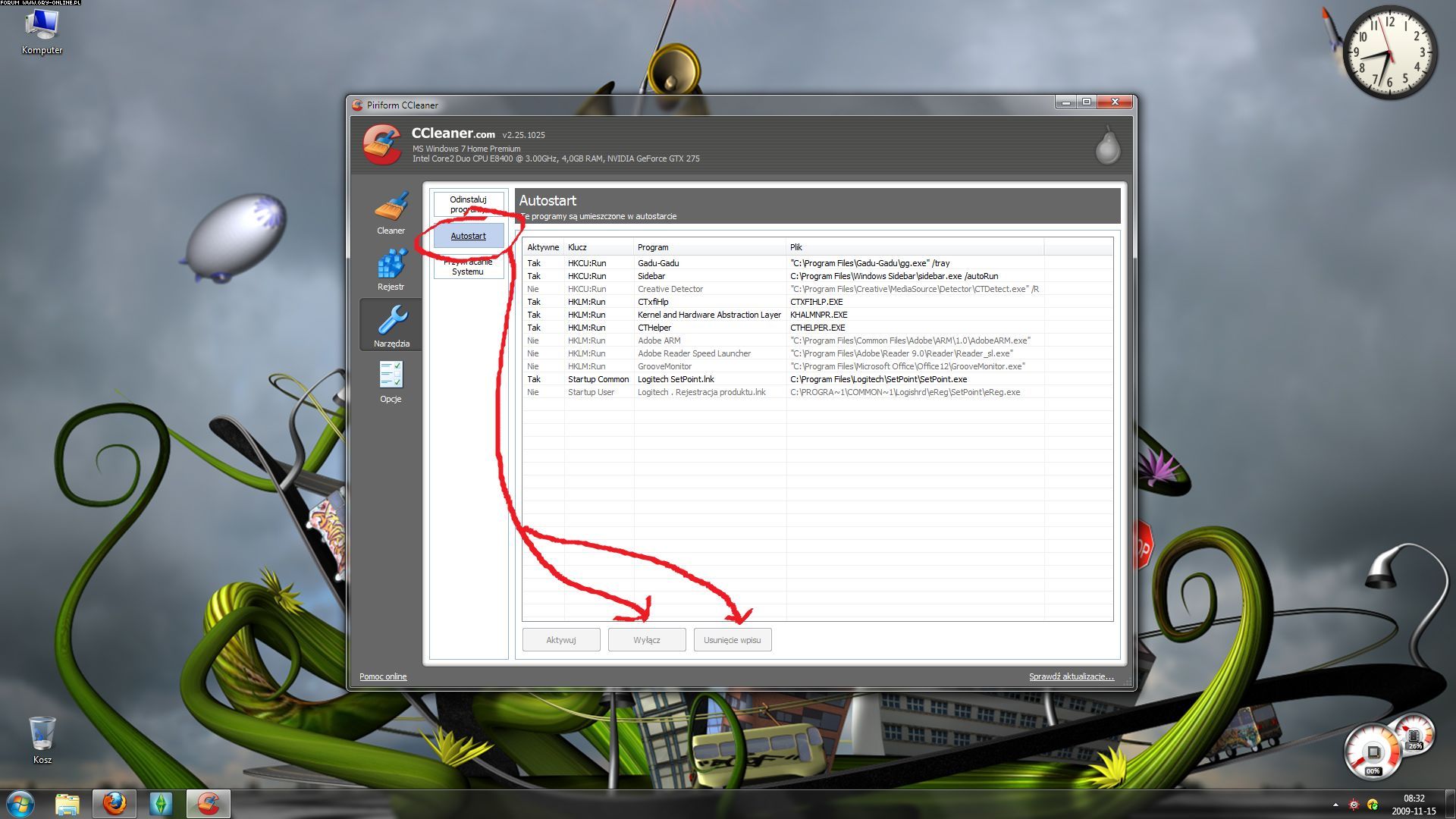Open the Odinstaluj programy tab

click(468, 204)
